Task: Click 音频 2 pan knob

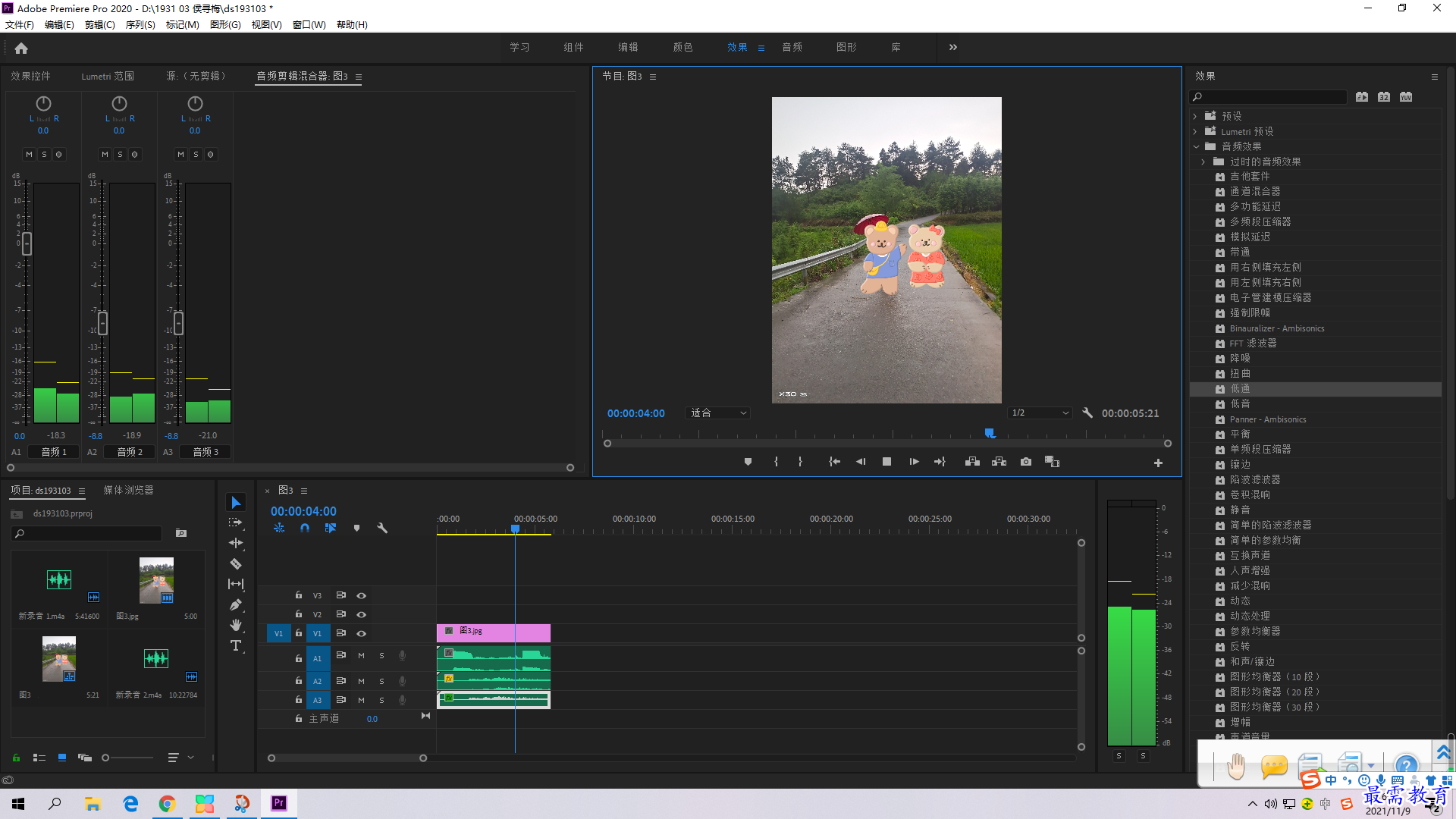Action: [x=119, y=103]
